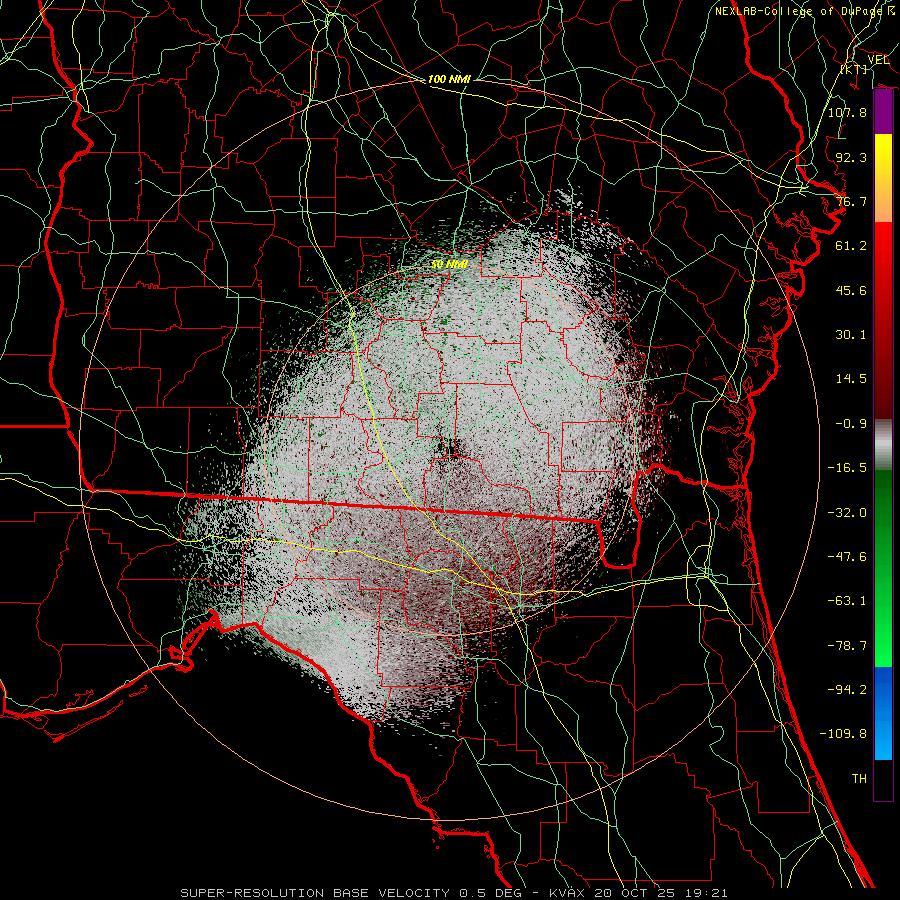Click the [KT] units label

tap(854, 69)
